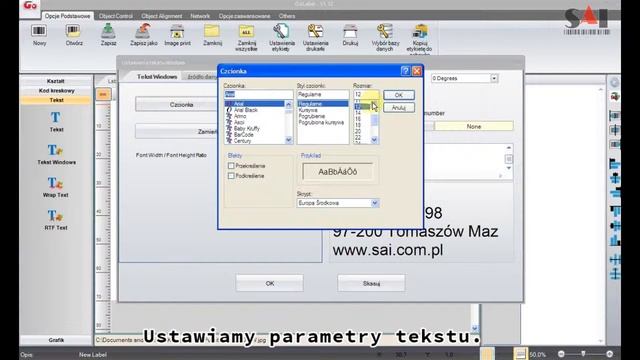
Task: Click zoom in plus icon in status bar
Action: pos(609,354)
